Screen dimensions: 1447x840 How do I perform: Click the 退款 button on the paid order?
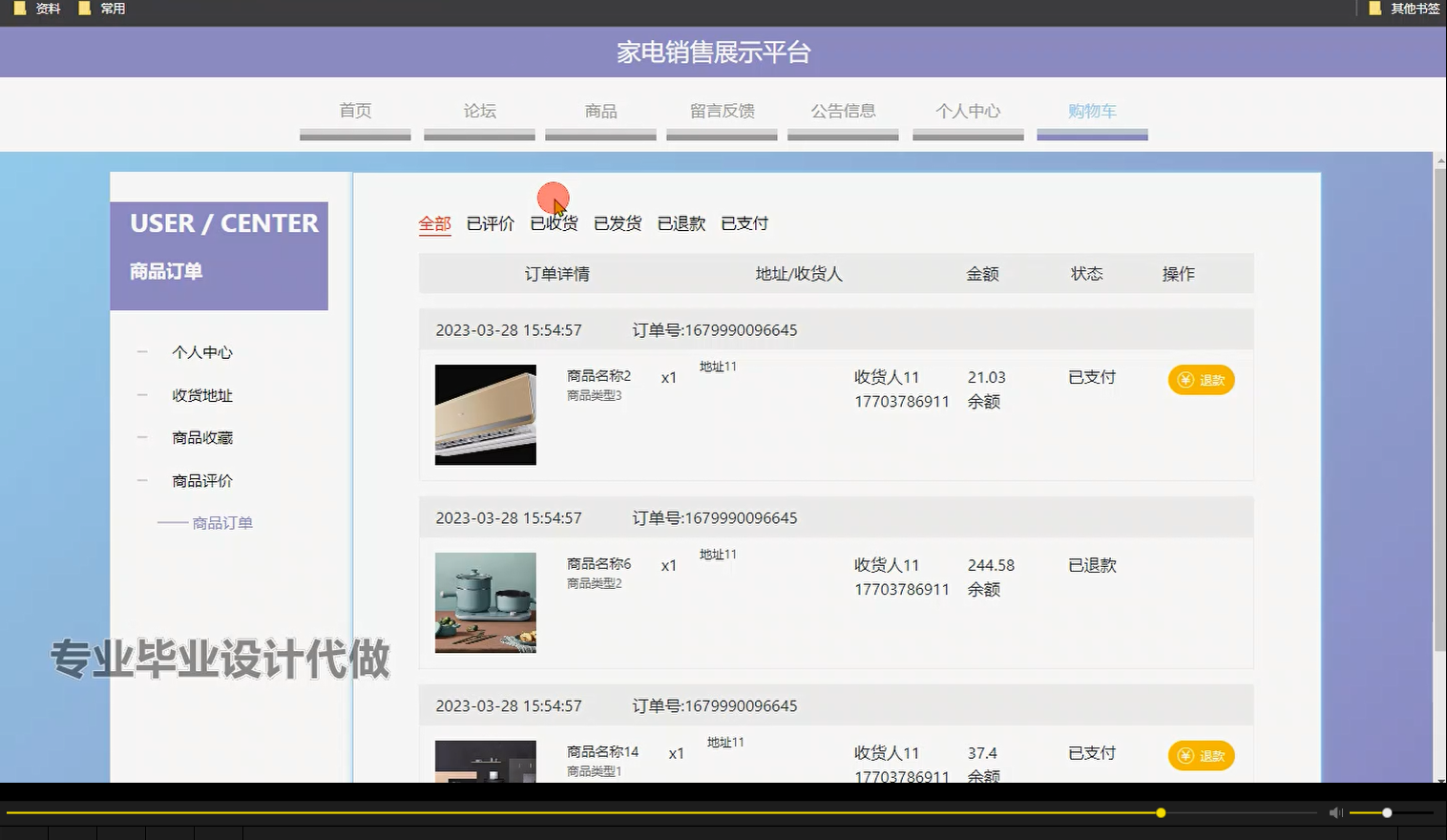click(1201, 379)
